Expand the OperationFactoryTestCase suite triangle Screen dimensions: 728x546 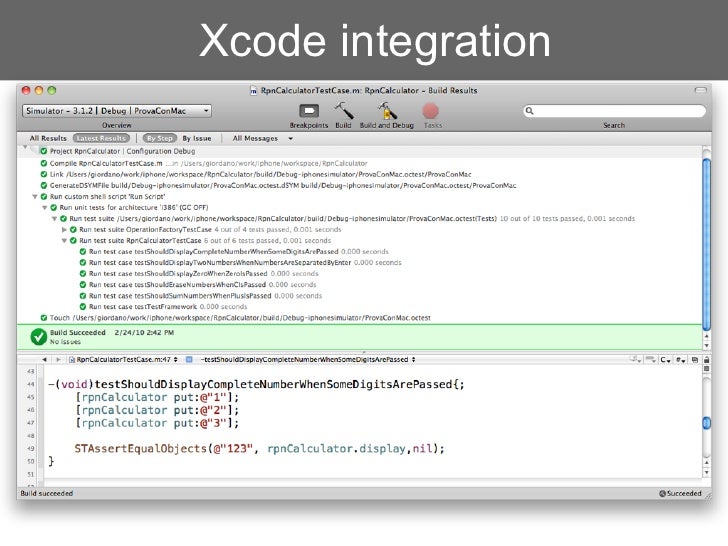pos(64,229)
